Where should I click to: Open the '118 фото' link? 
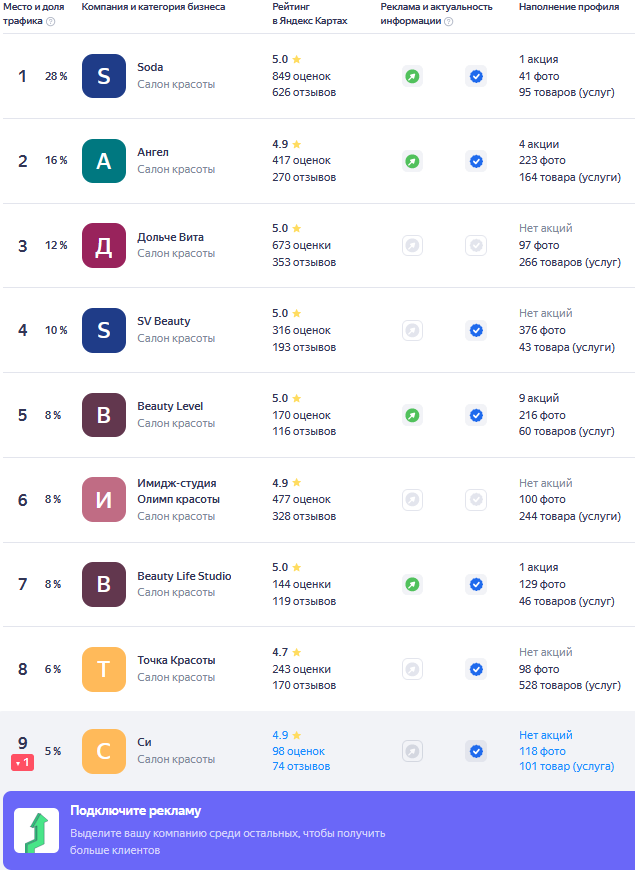542,751
